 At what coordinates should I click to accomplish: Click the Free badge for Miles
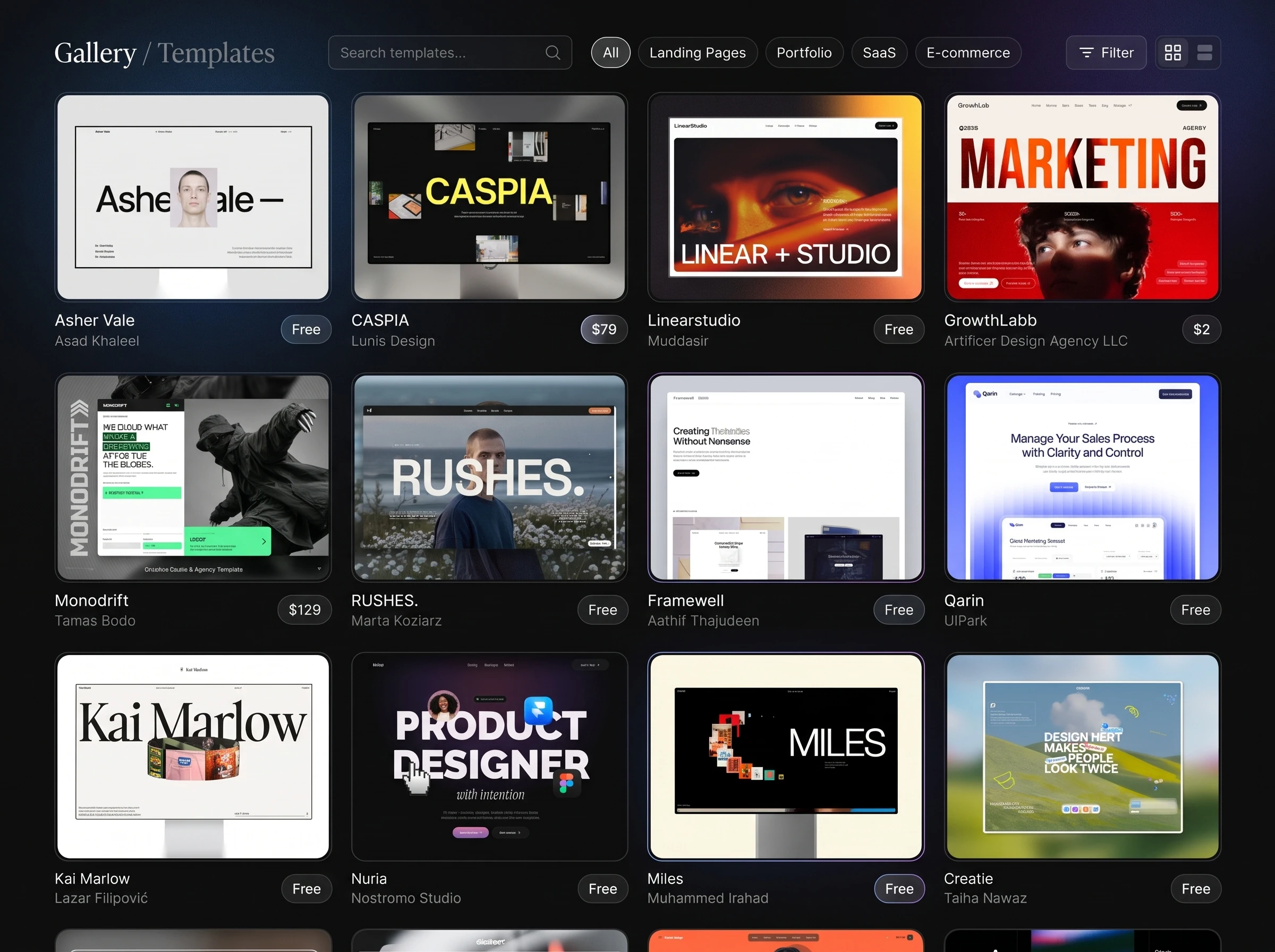pyautogui.click(x=899, y=889)
